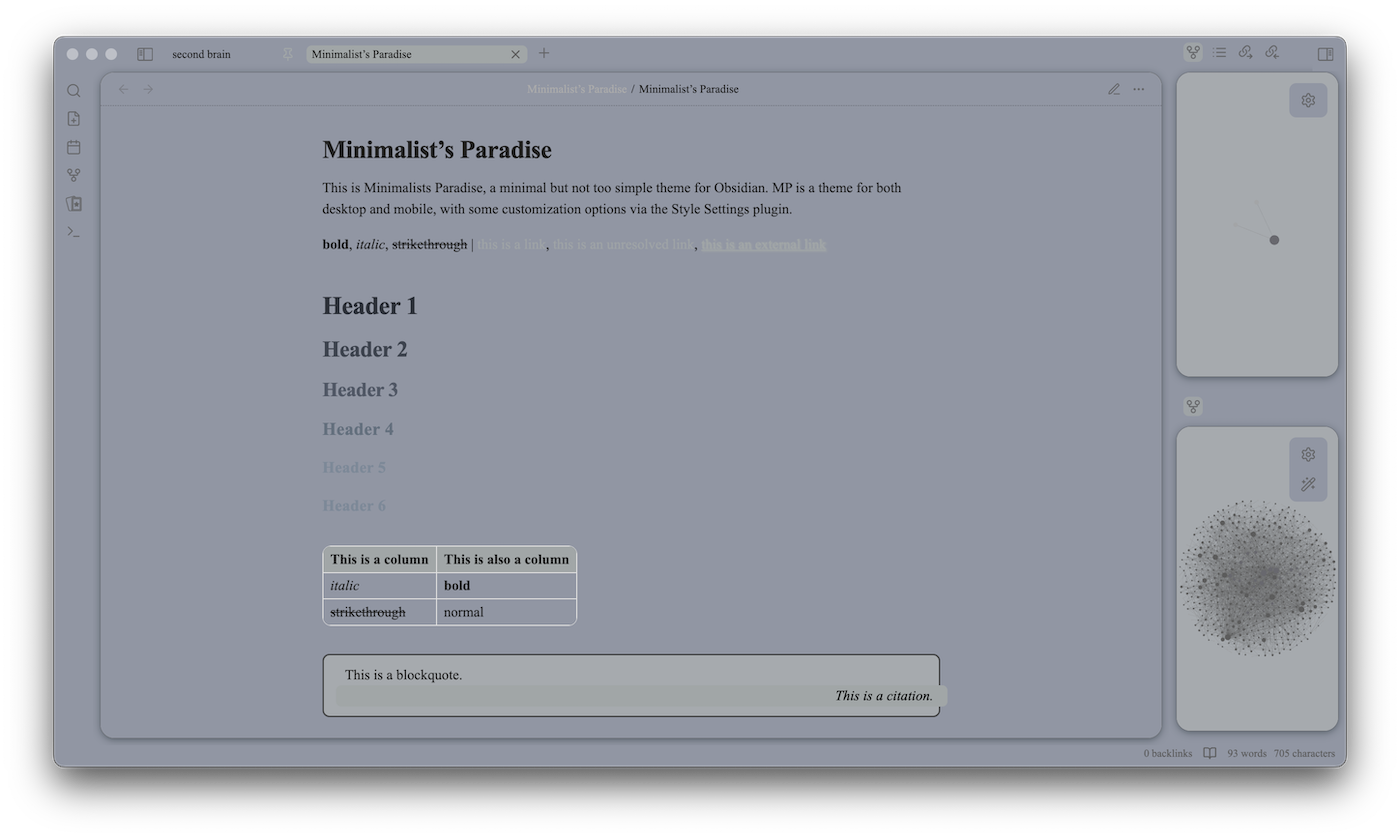Click 'This is a citation.' text
This screenshot has height=838, width=1400.
pos(884,696)
